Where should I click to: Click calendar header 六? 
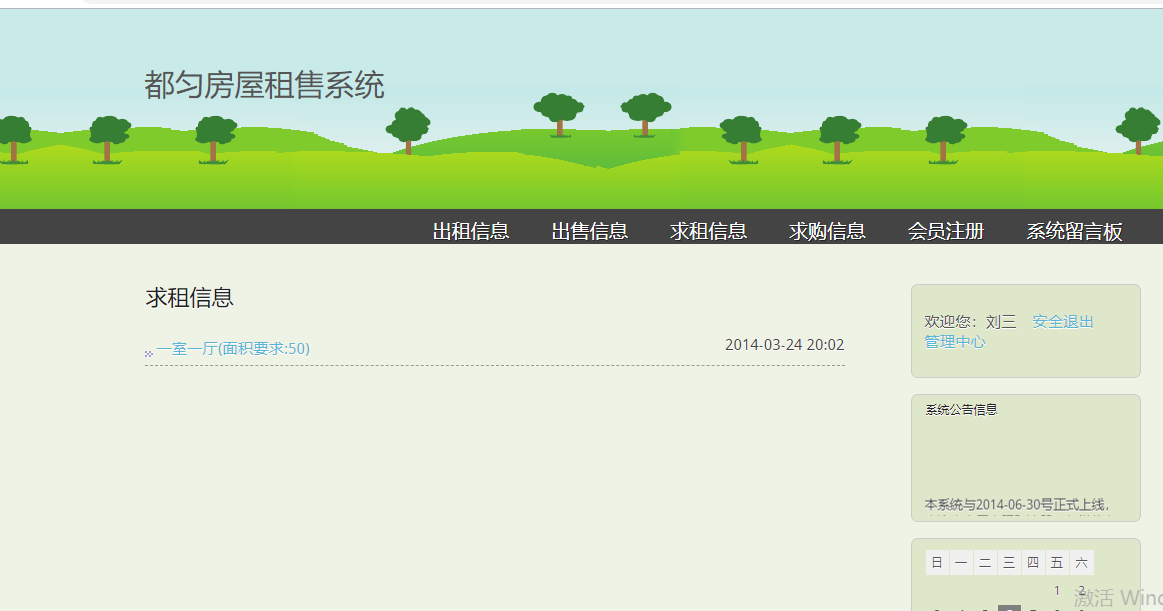click(x=1081, y=563)
